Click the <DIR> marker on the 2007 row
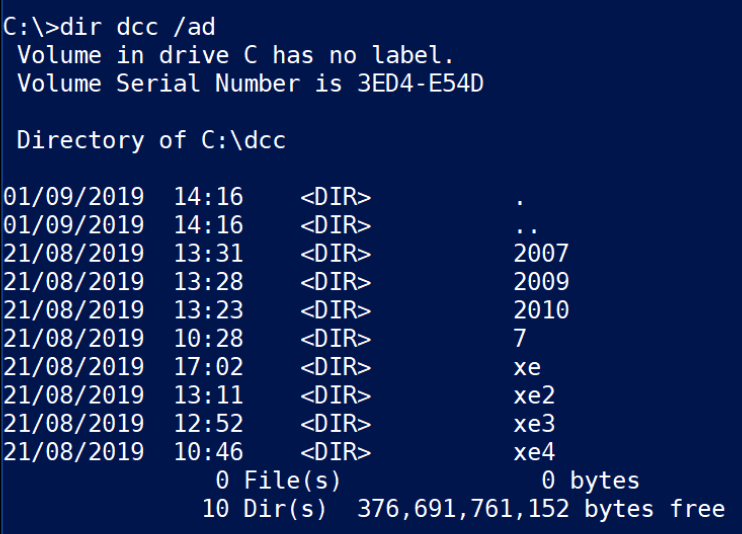The height and width of the screenshot is (534, 742). click(x=336, y=254)
